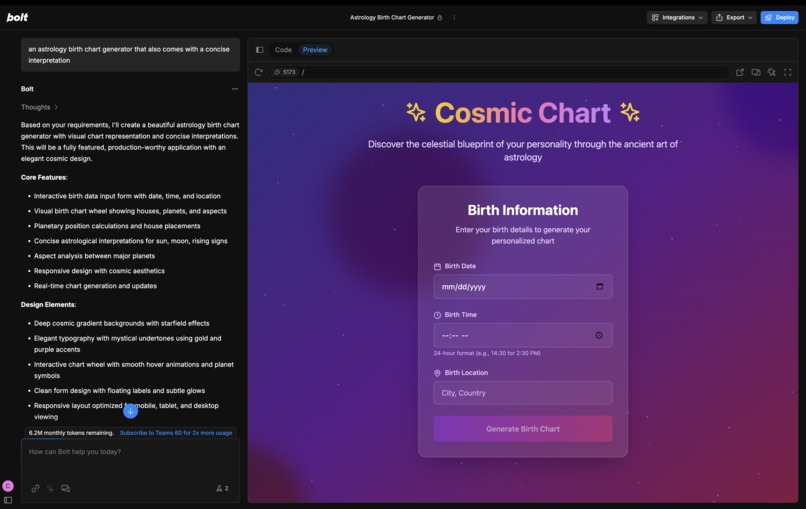Switch to the Code tab
The width and height of the screenshot is (806, 509).
(x=283, y=50)
